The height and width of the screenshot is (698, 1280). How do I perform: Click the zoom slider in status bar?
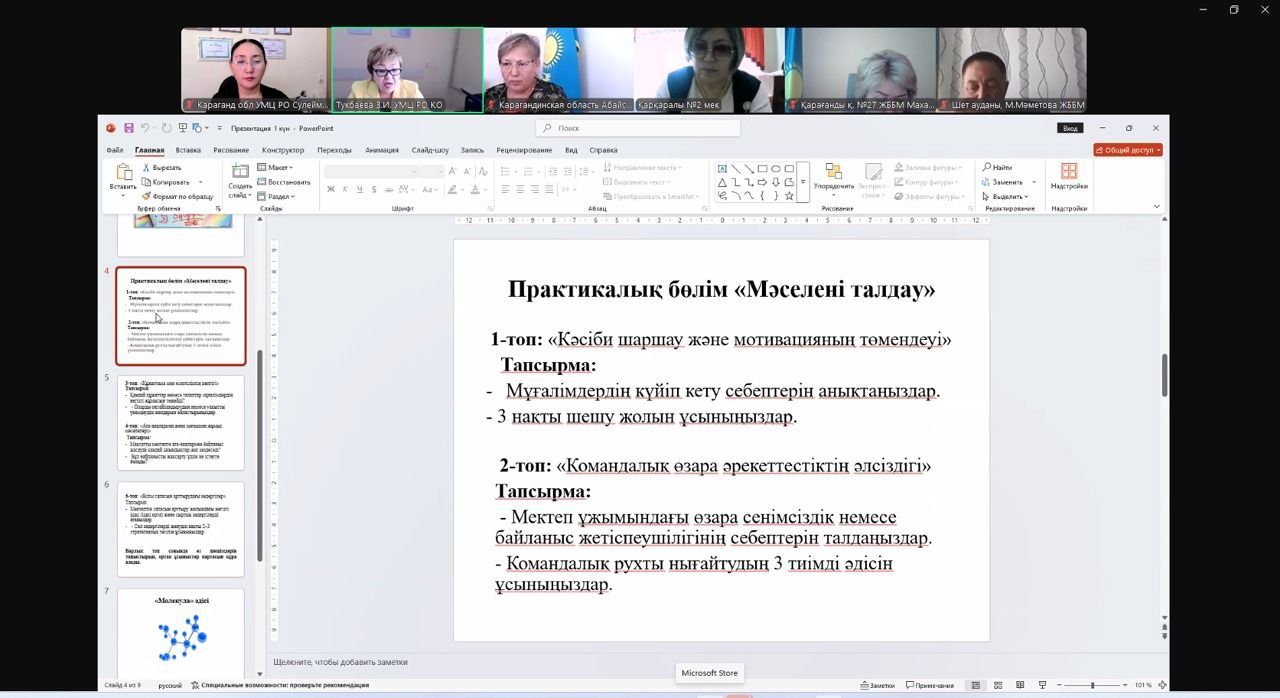[1092, 685]
